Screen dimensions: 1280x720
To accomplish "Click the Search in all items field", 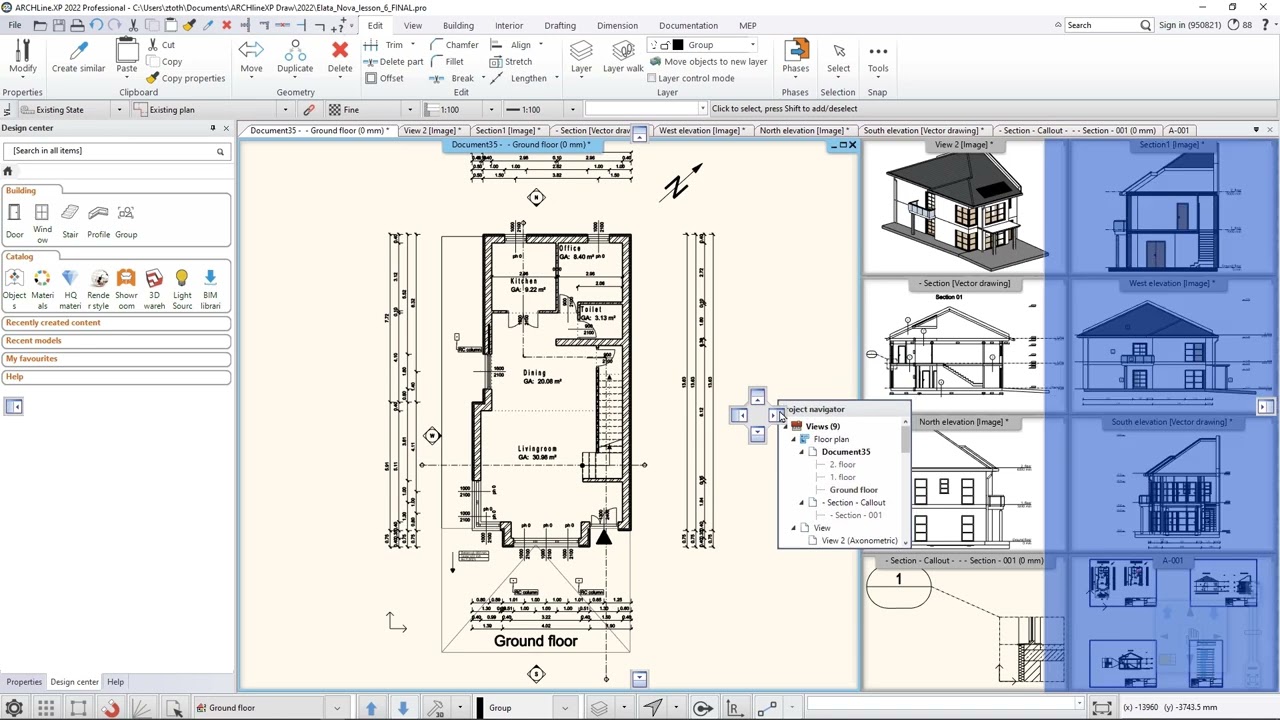I will coord(116,151).
